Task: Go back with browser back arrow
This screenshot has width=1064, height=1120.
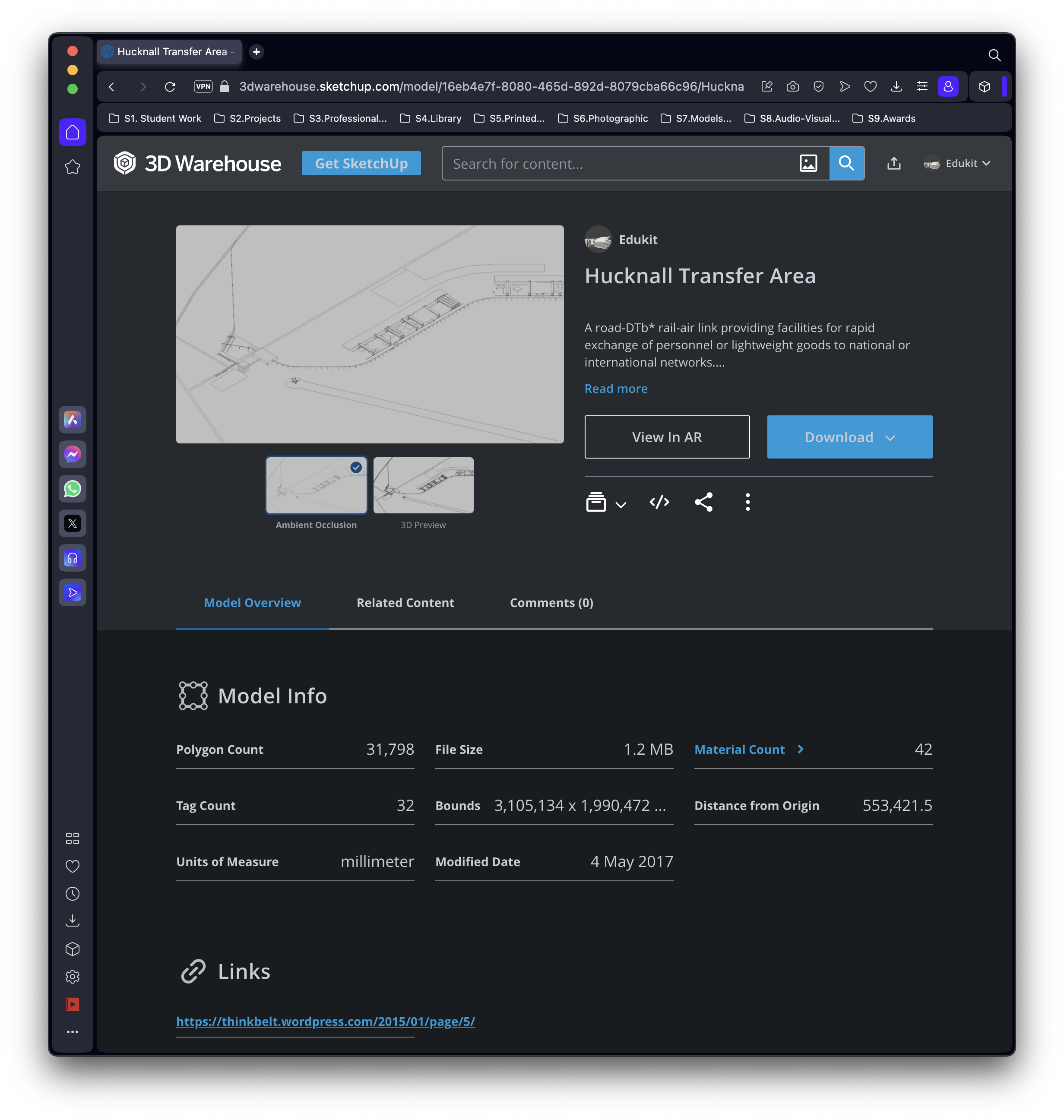Action: coord(112,87)
